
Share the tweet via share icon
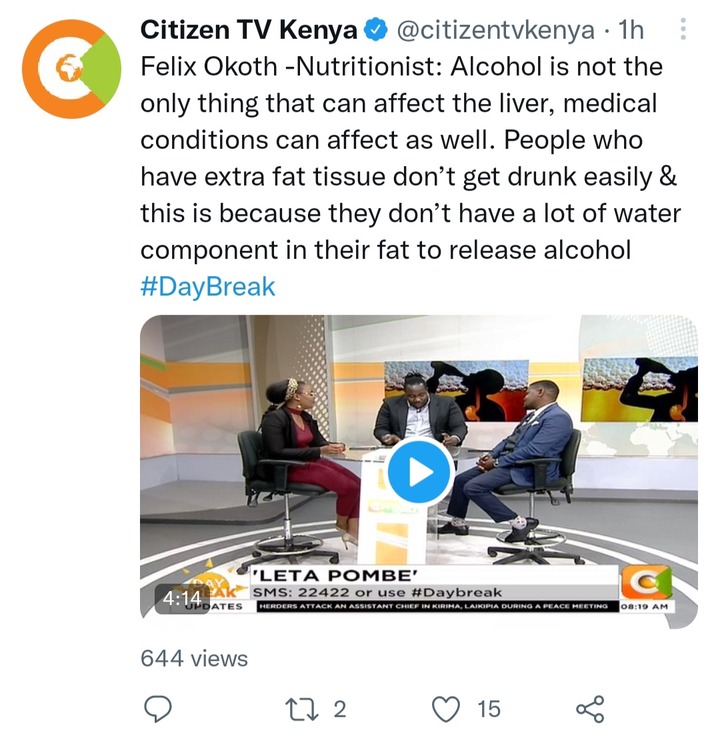pyautogui.click(x=590, y=709)
